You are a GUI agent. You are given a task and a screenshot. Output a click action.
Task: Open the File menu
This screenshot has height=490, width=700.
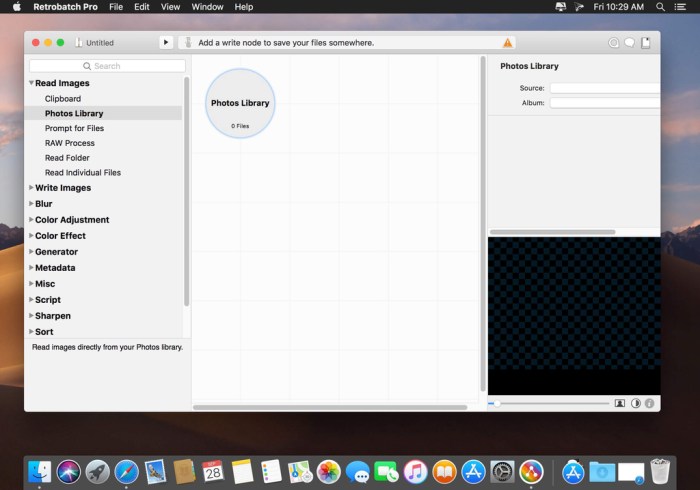pos(116,7)
